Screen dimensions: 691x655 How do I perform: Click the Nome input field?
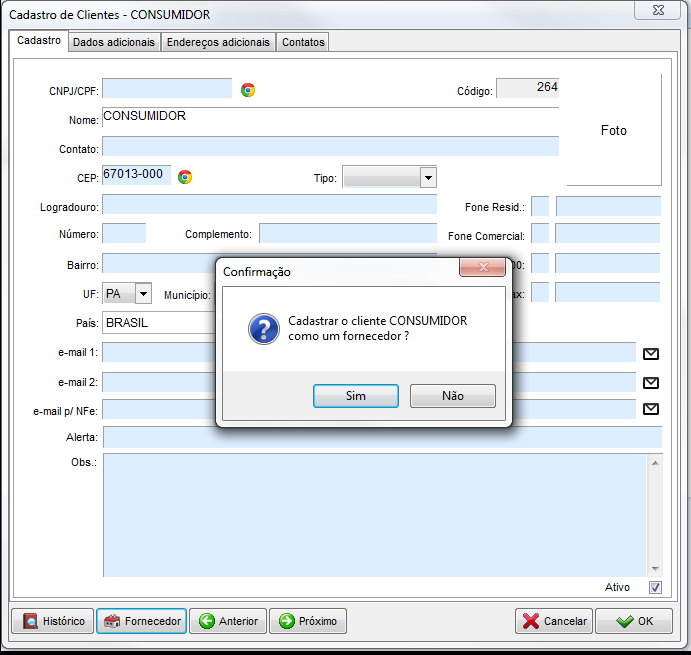click(x=330, y=119)
